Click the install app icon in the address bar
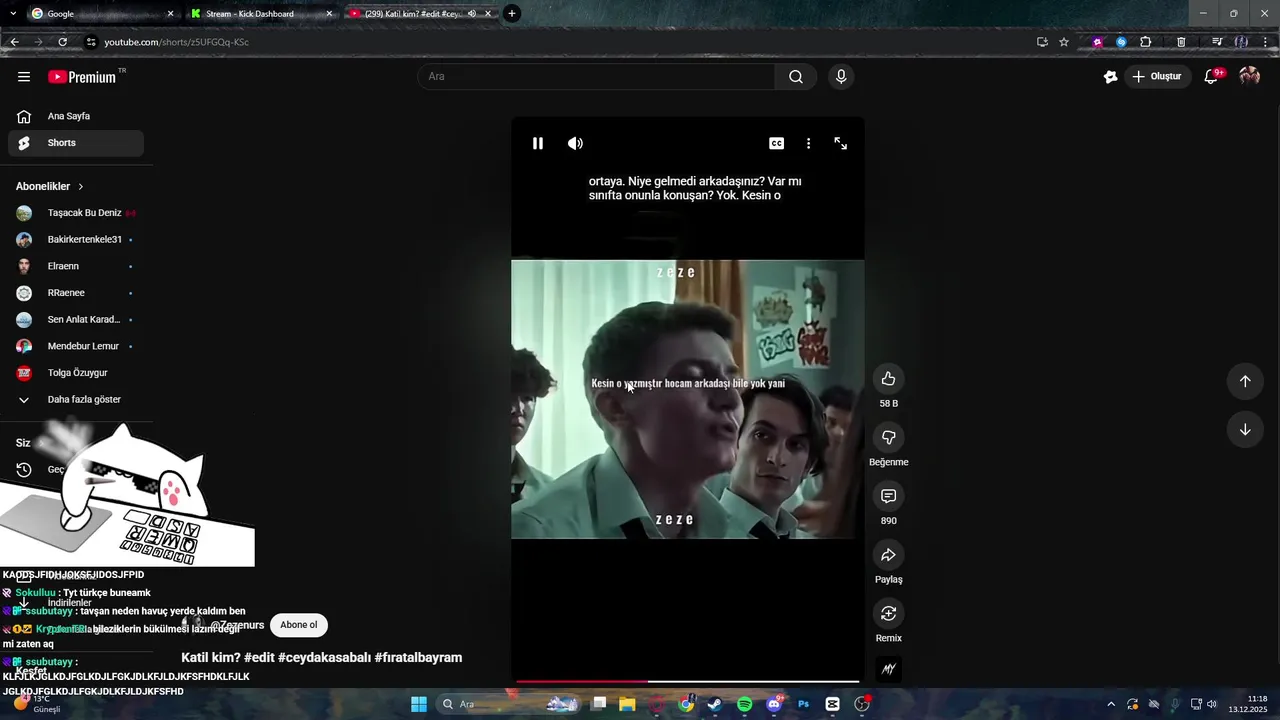 1042,42
